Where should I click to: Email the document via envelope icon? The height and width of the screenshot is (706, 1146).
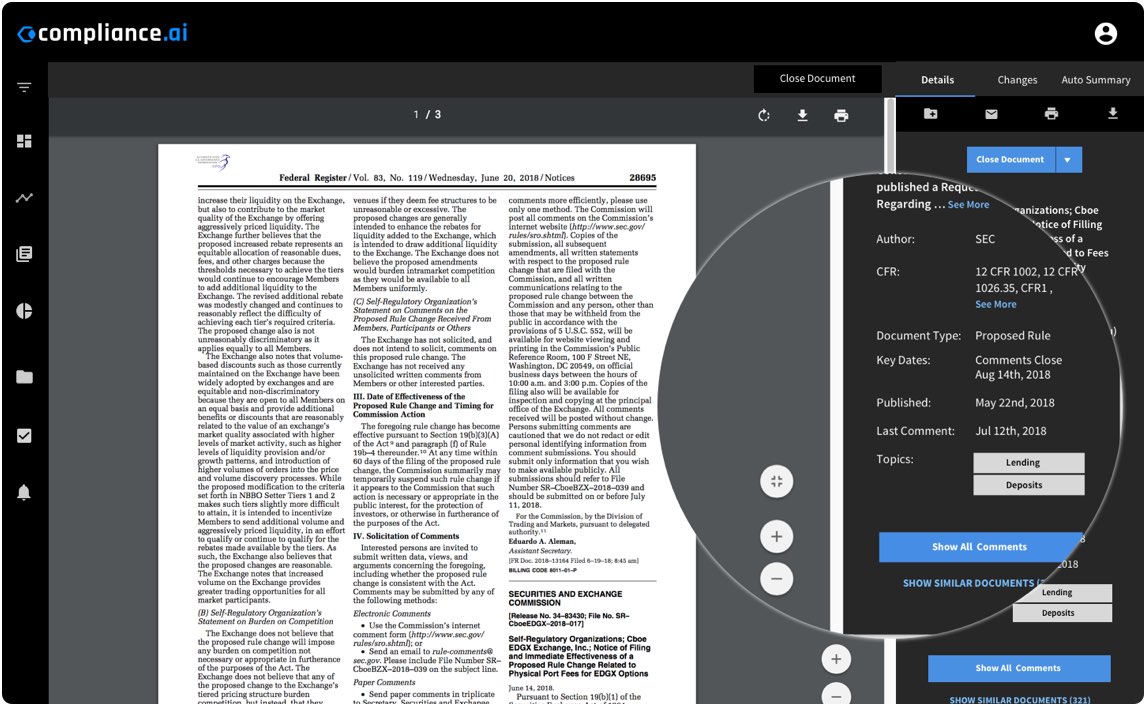point(991,114)
